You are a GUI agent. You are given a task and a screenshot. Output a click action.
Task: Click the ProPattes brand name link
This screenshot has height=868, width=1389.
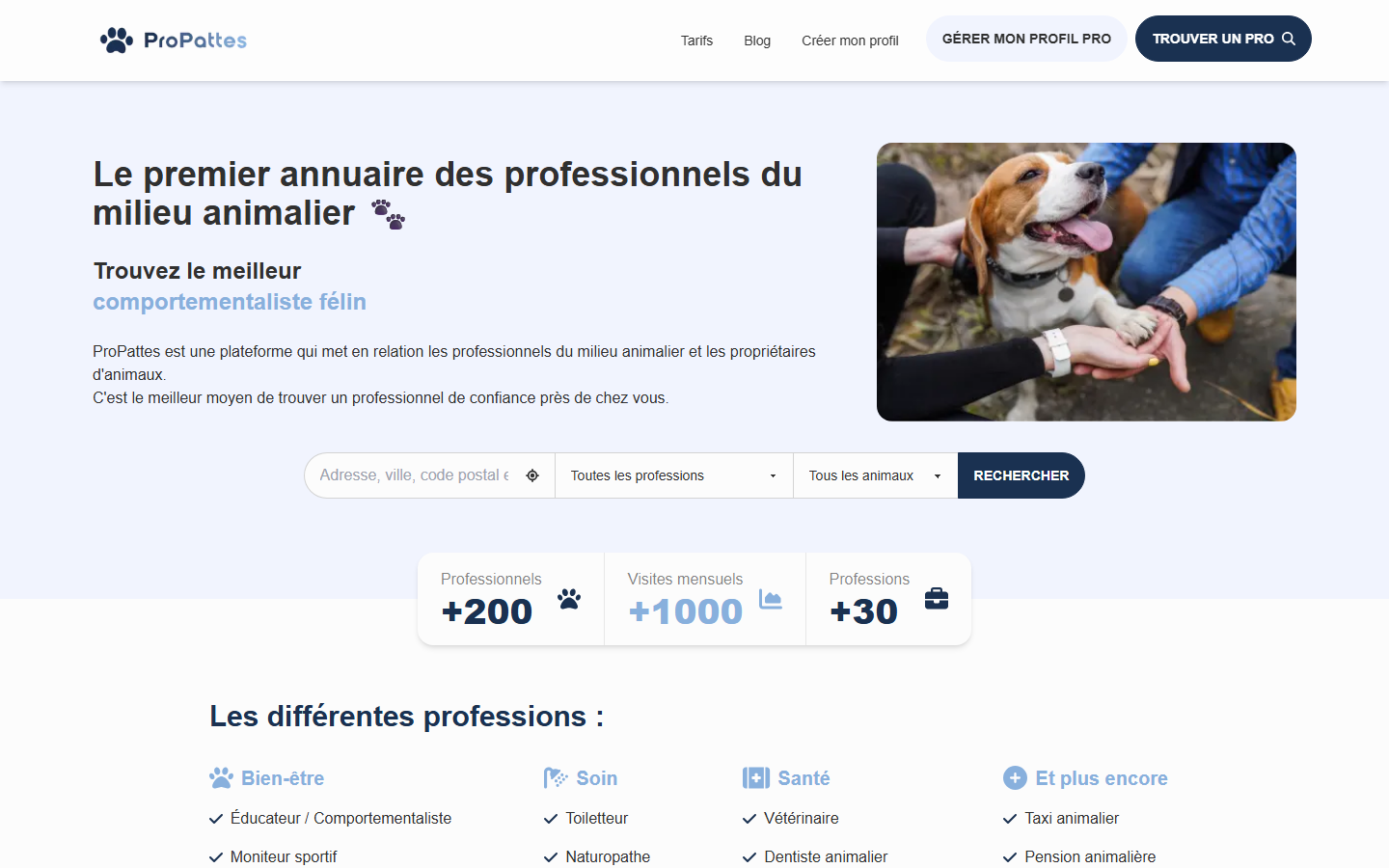point(195,41)
